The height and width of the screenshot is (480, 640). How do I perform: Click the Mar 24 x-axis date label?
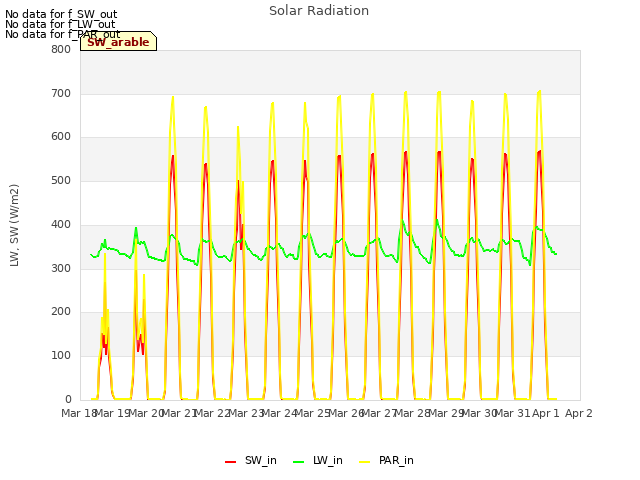tap(279, 413)
